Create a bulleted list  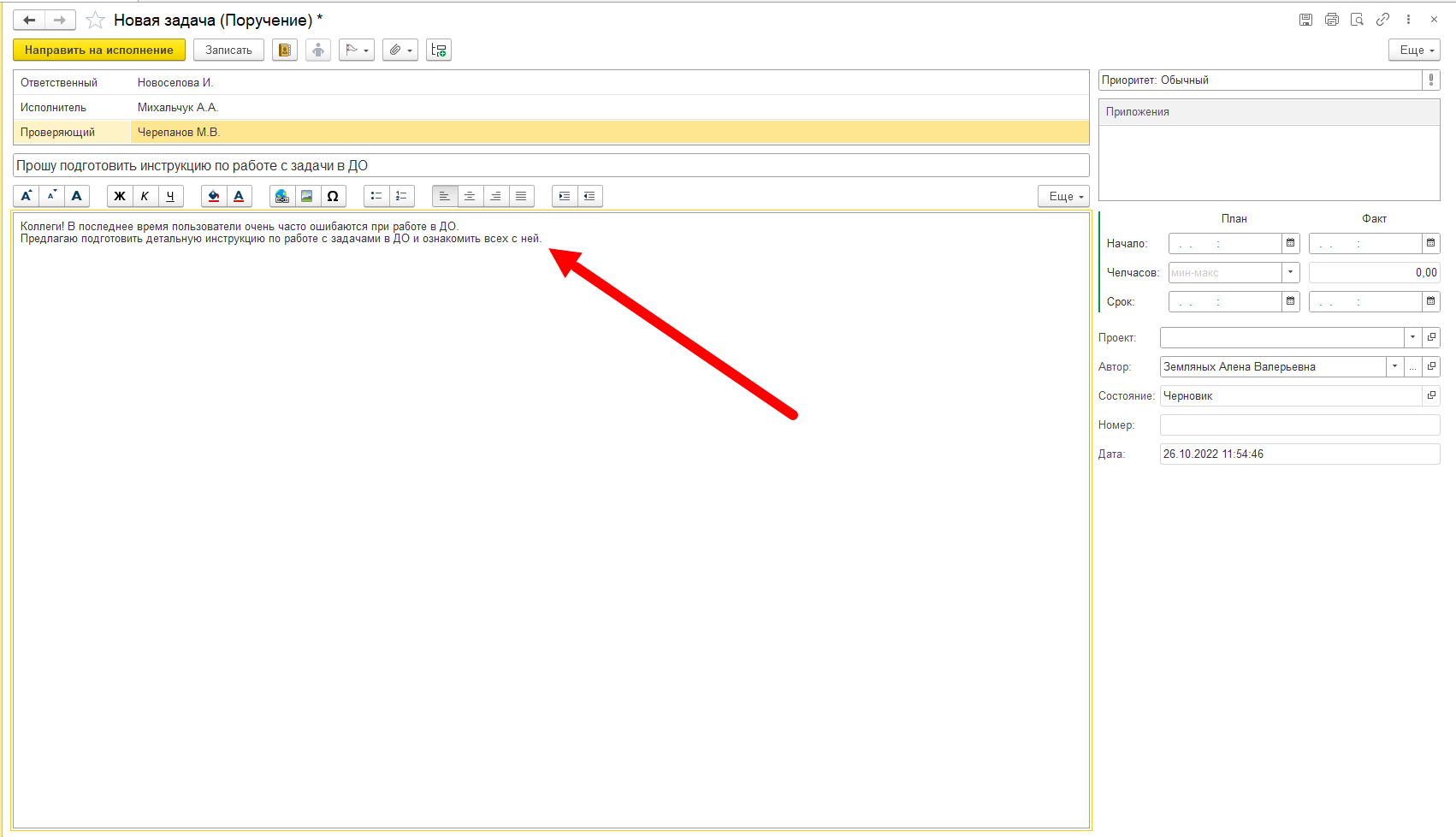(376, 196)
